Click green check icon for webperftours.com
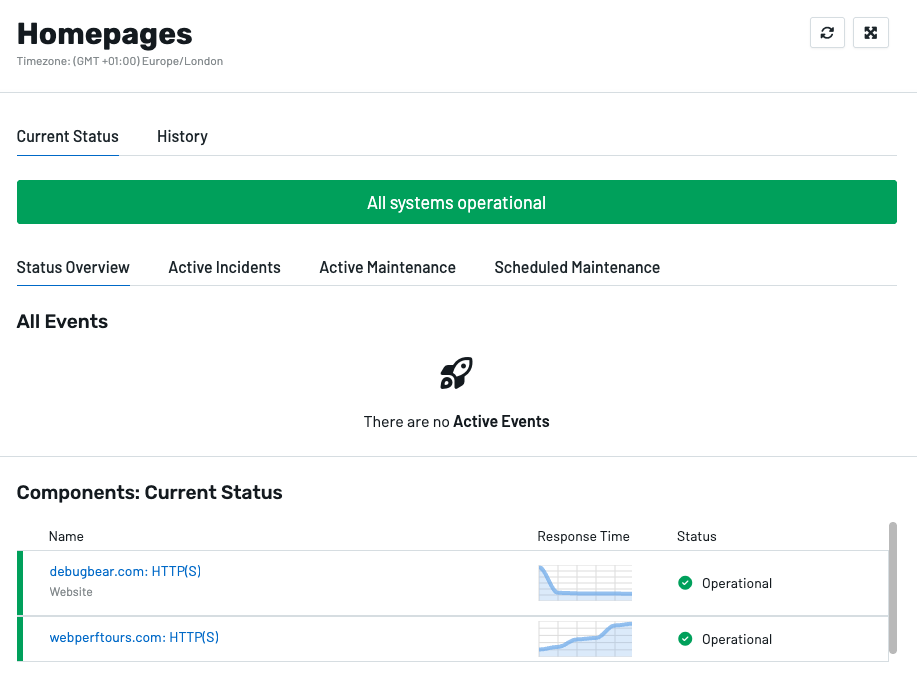 click(x=685, y=639)
